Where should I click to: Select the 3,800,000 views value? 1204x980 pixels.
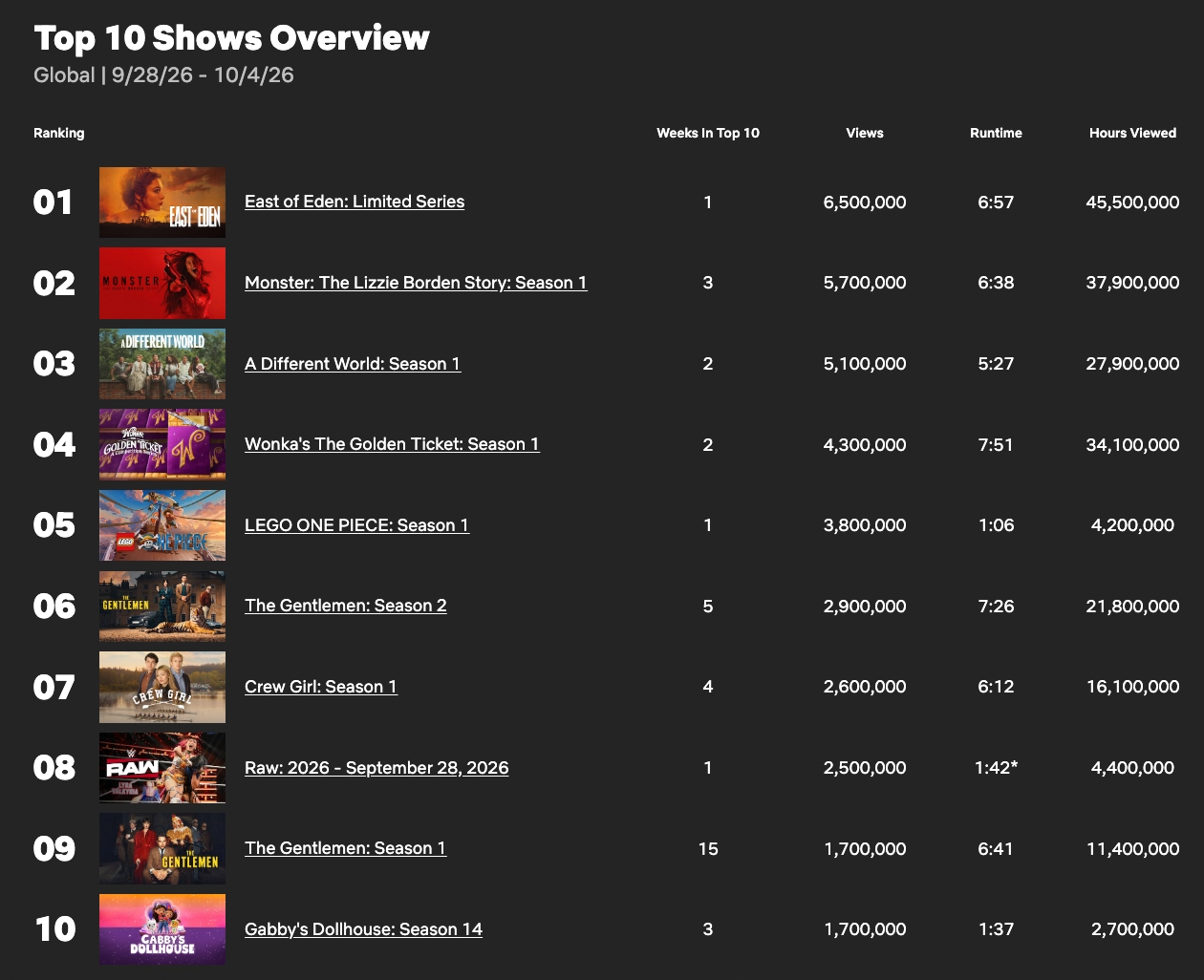tap(865, 525)
